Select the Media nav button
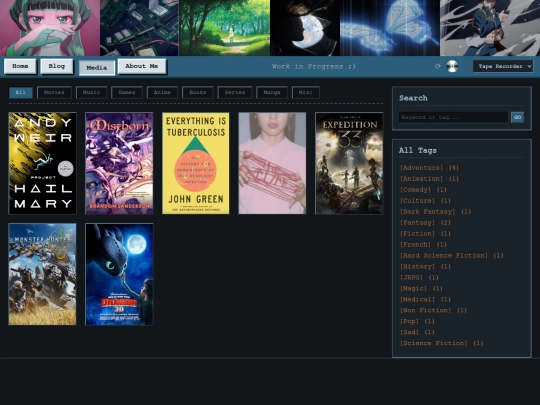This screenshot has height=405, width=540. tap(97, 68)
